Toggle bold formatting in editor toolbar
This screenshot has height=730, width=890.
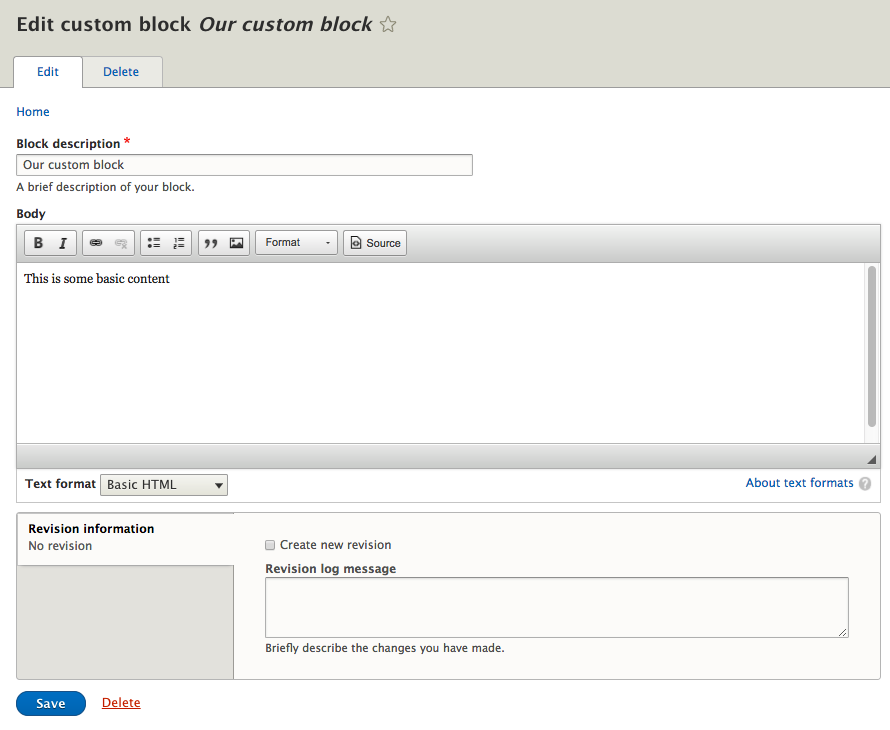(x=38, y=243)
